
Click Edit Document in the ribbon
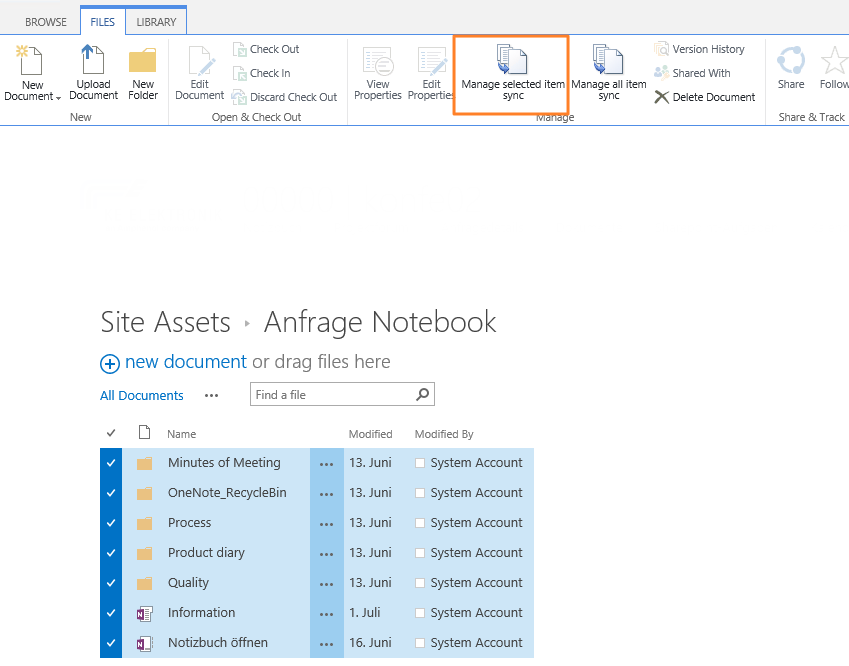click(199, 73)
